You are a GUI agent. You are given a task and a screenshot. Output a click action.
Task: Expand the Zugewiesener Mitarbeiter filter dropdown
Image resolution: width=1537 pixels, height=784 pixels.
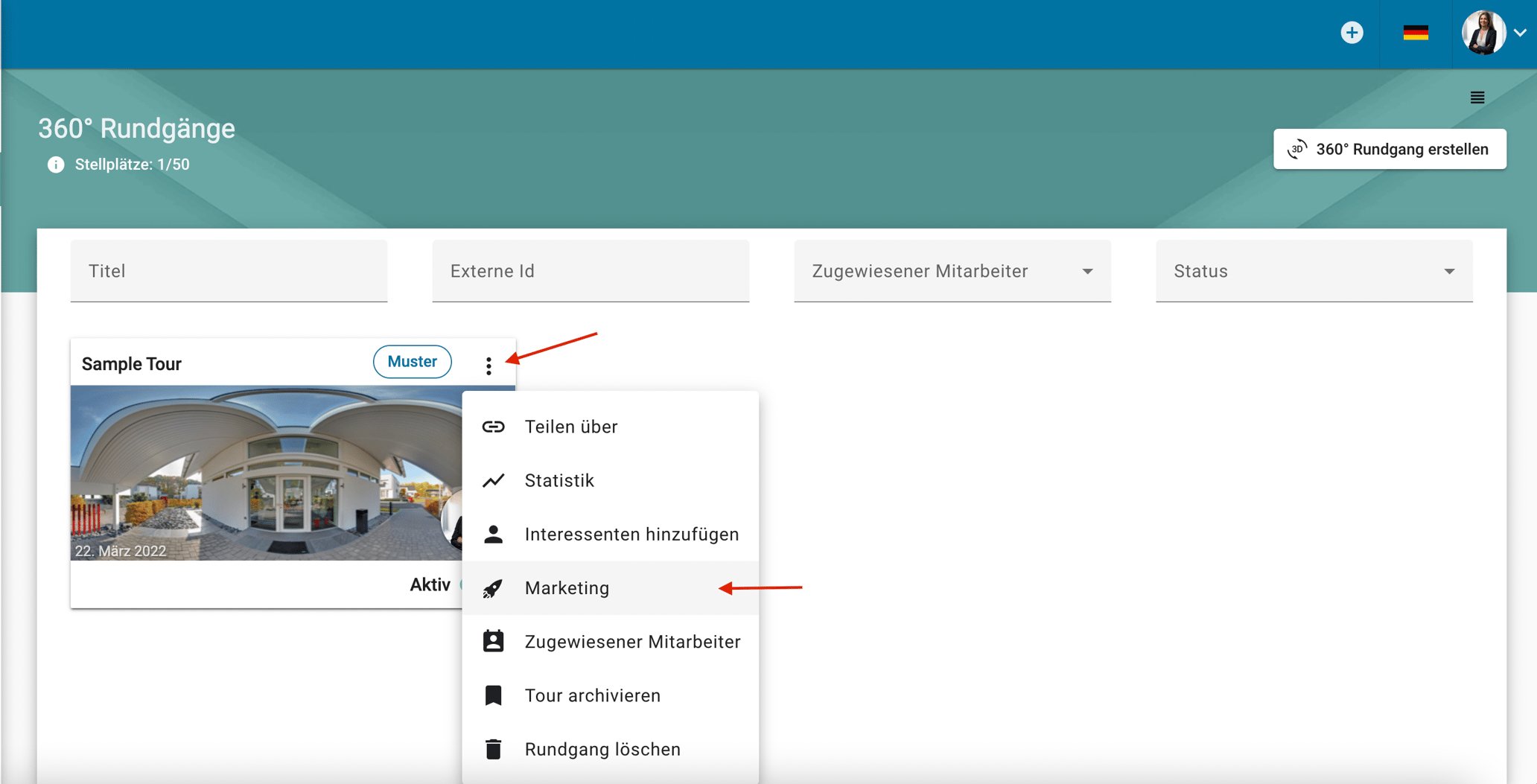952,271
